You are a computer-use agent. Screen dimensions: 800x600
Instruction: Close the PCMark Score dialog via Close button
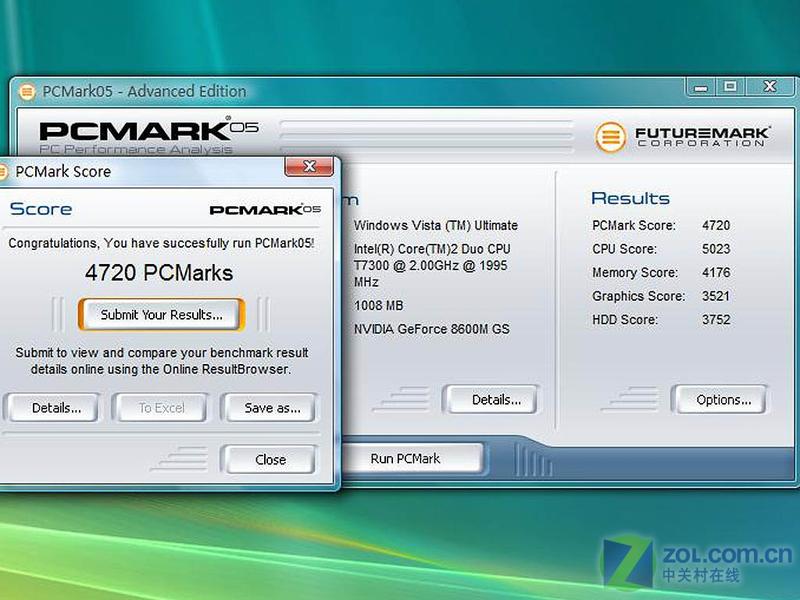[270, 459]
